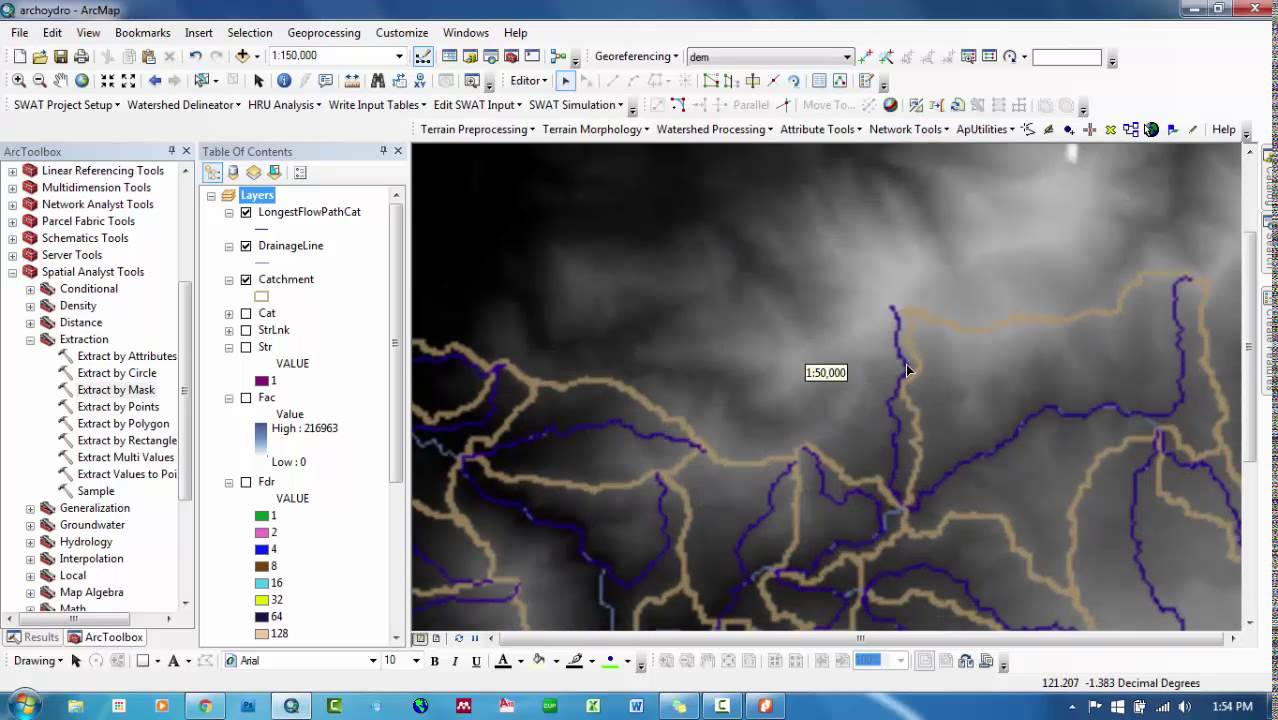This screenshot has height=720, width=1278.
Task: Collapse the Spatial Analyst Tools toolbox
Action: (12, 272)
